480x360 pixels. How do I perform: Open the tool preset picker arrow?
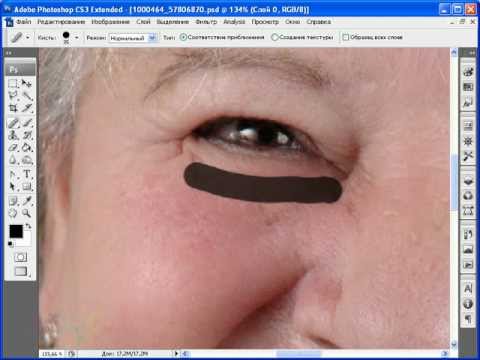(x=28, y=38)
